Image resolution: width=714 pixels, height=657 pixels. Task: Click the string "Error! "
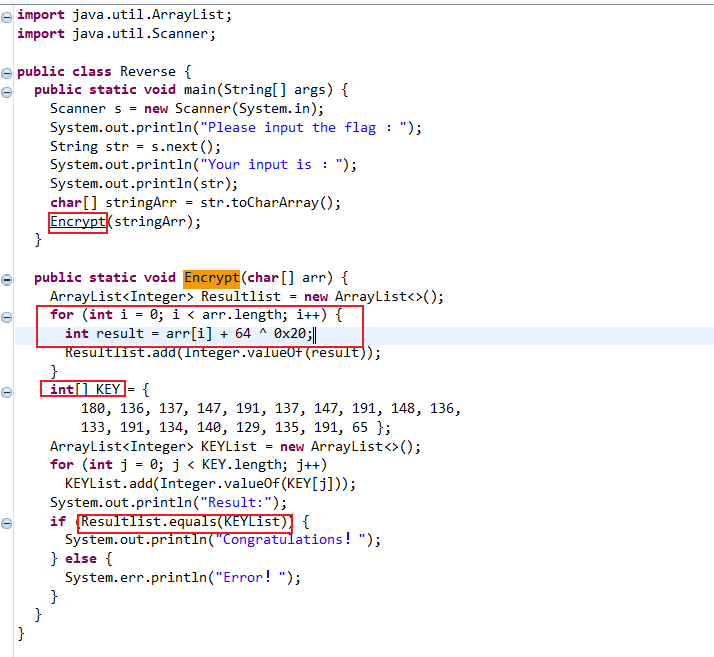pos(250,578)
